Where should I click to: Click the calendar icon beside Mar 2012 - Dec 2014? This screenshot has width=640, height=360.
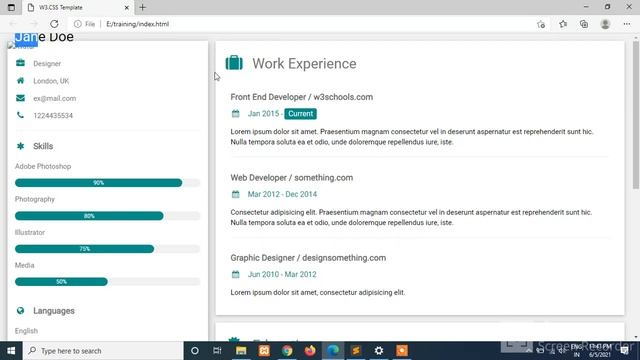(236, 194)
